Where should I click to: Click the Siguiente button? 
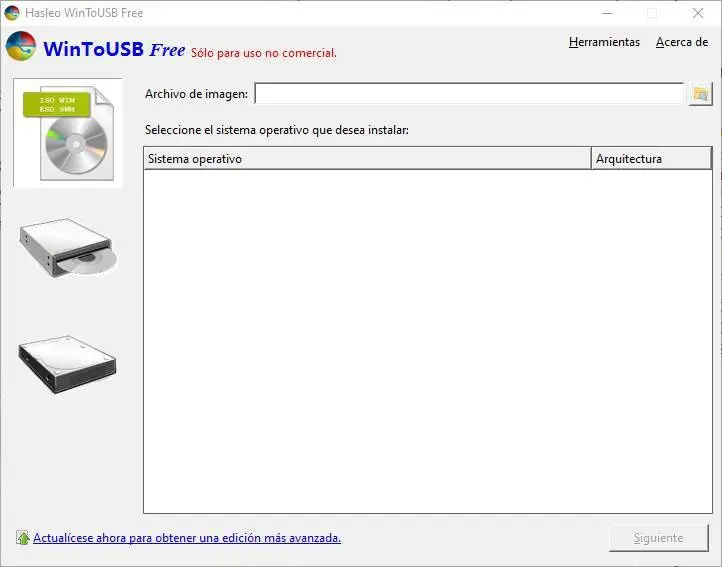pyautogui.click(x=658, y=538)
